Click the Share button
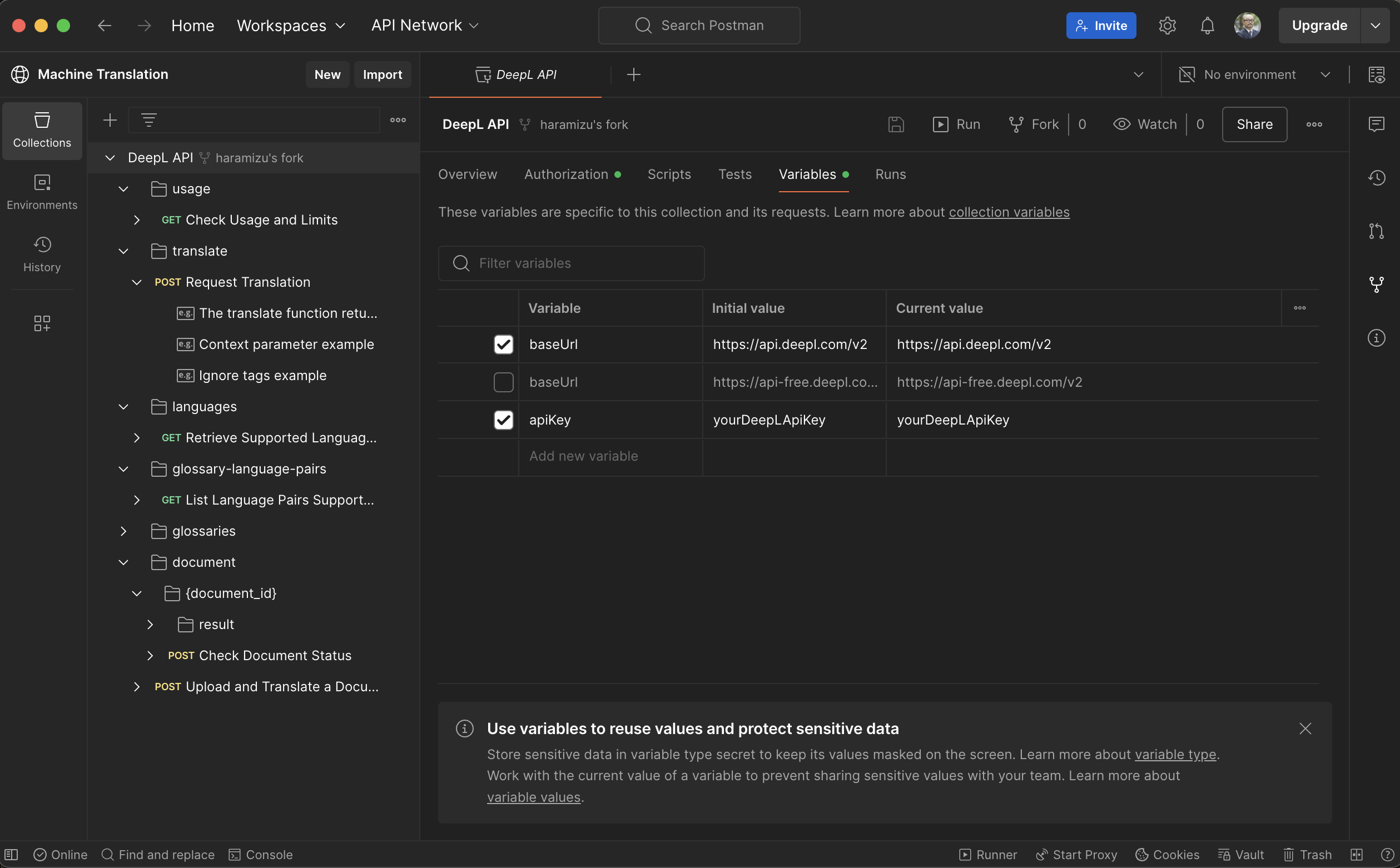Viewport: 1400px width, 868px height. (1254, 124)
